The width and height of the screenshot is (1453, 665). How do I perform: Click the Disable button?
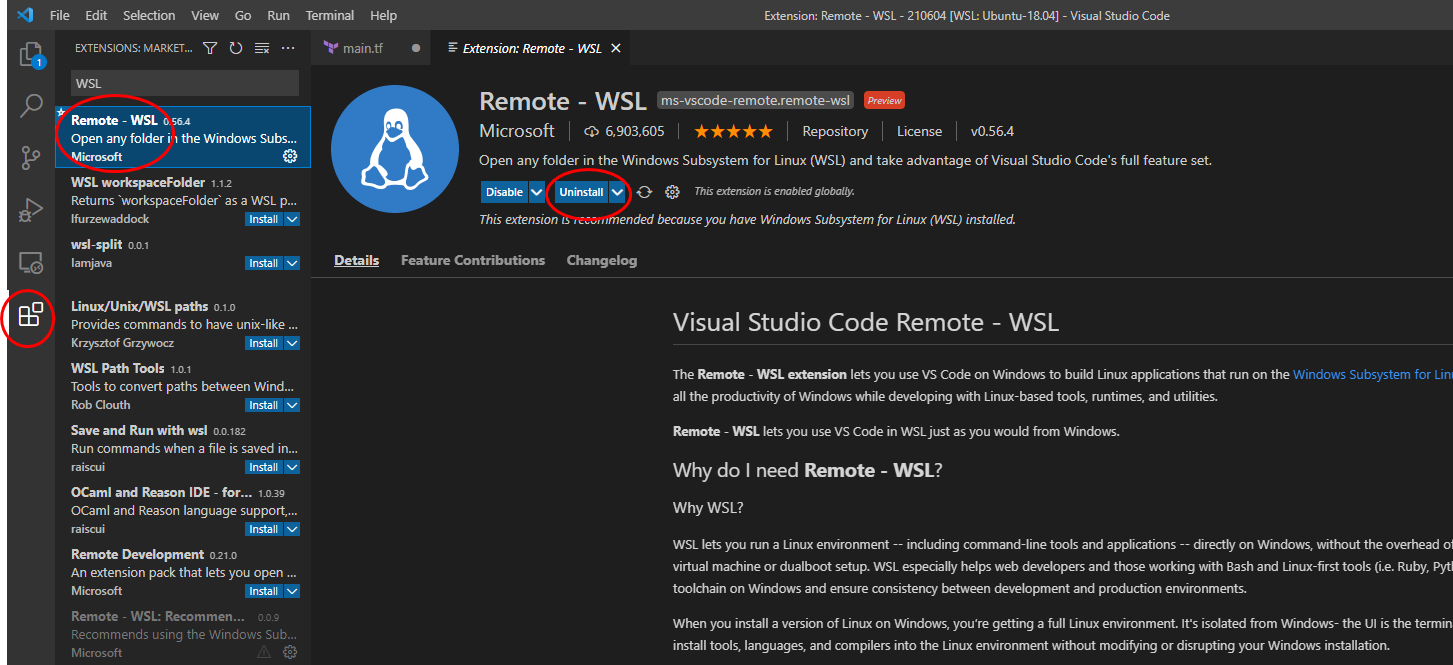tap(504, 192)
